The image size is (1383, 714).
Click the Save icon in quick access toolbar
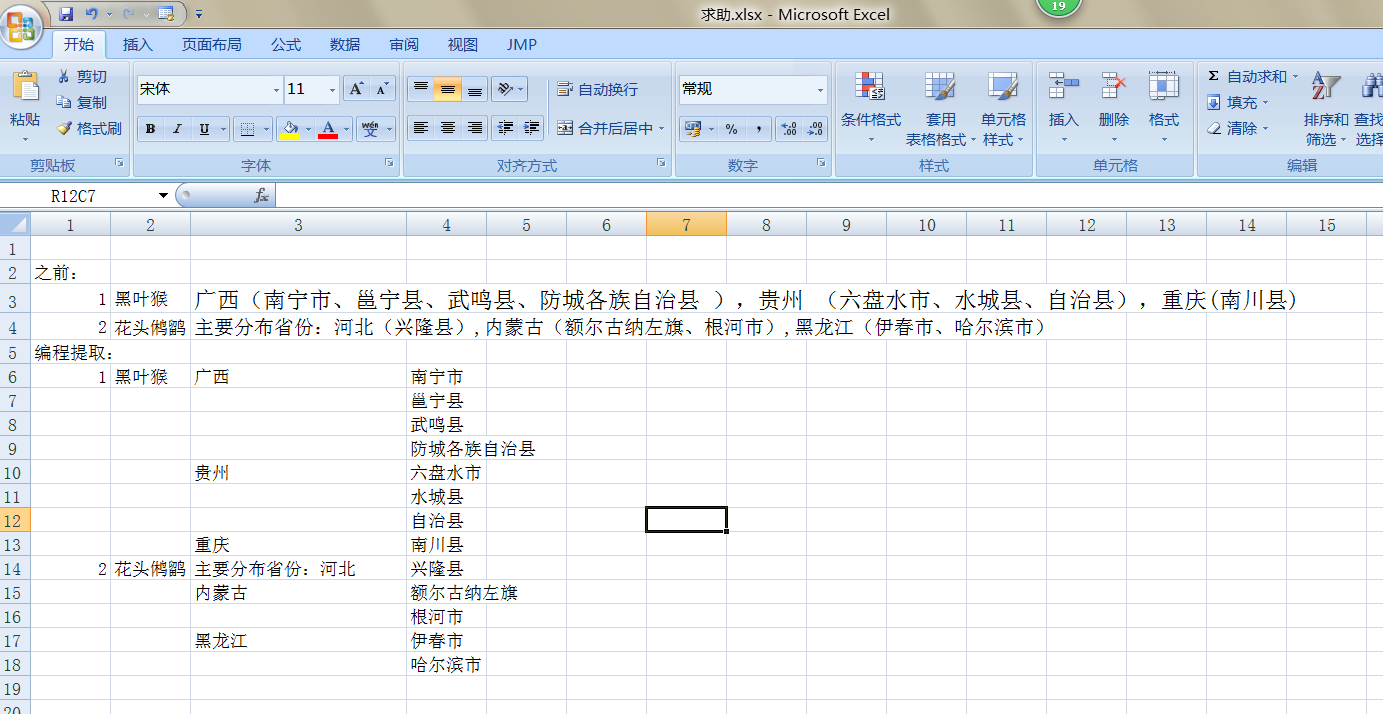(x=66, y=14)
